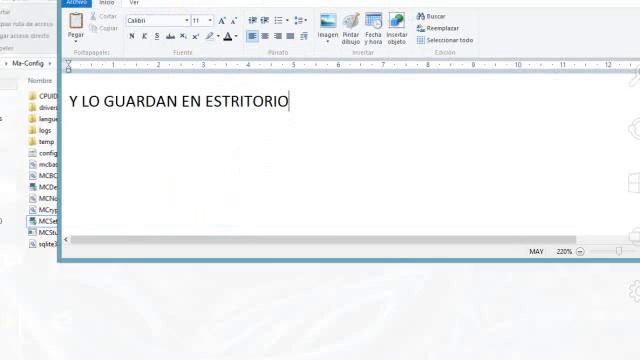
Task: Click the text highlight color marker
Action: [209, 36]
